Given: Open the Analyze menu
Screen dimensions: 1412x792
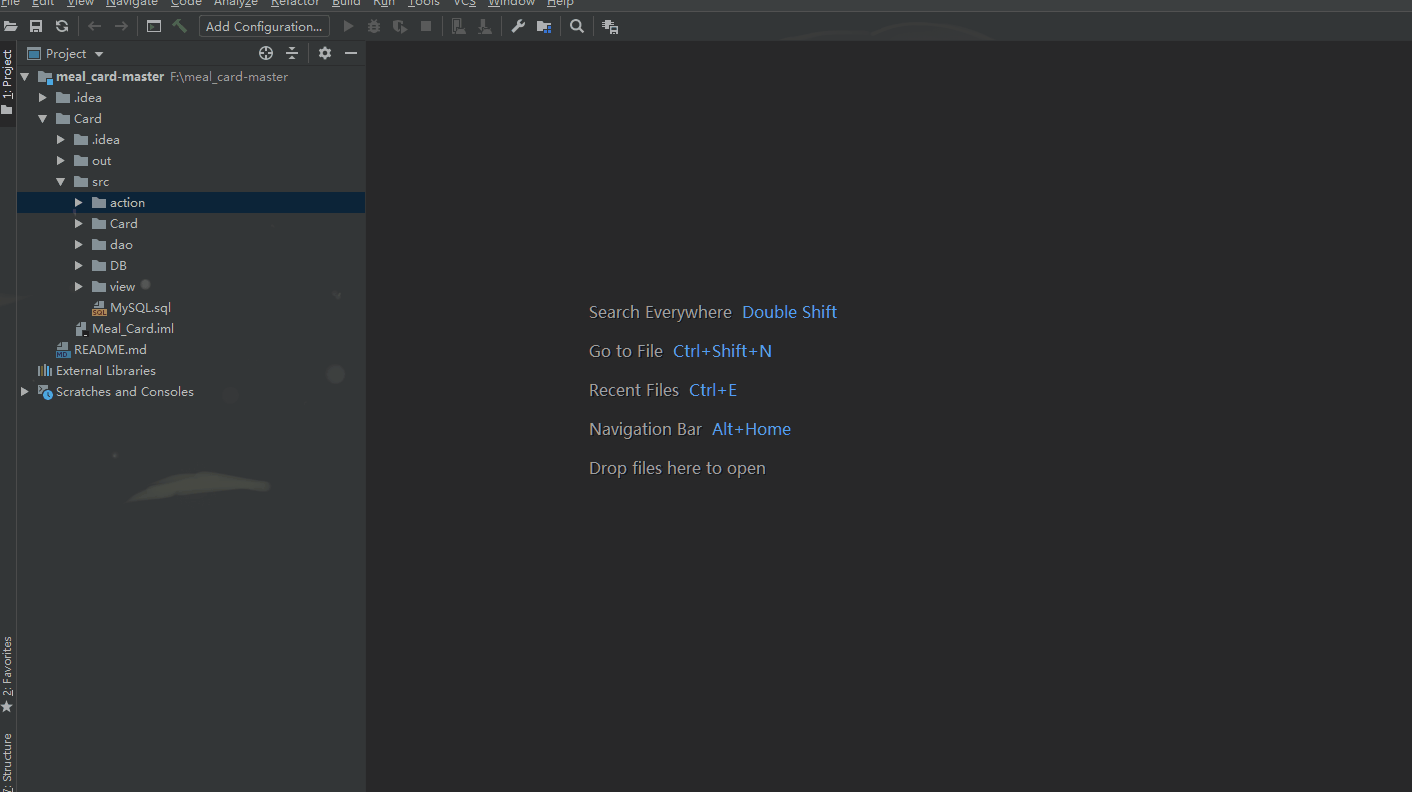Looking at the screenshot, I should point(236,3).
